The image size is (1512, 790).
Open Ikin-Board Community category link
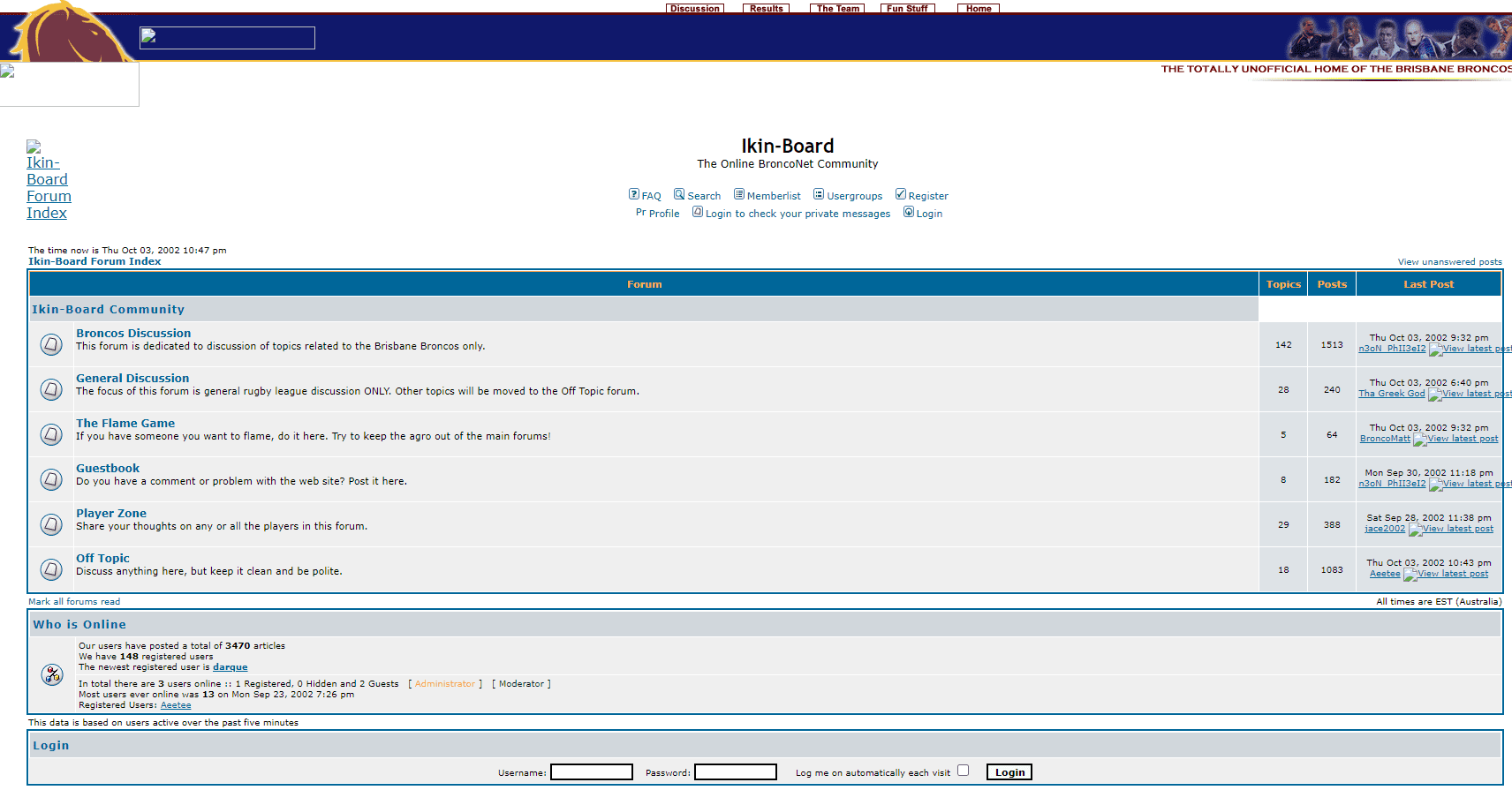click(x=109, y=309)
